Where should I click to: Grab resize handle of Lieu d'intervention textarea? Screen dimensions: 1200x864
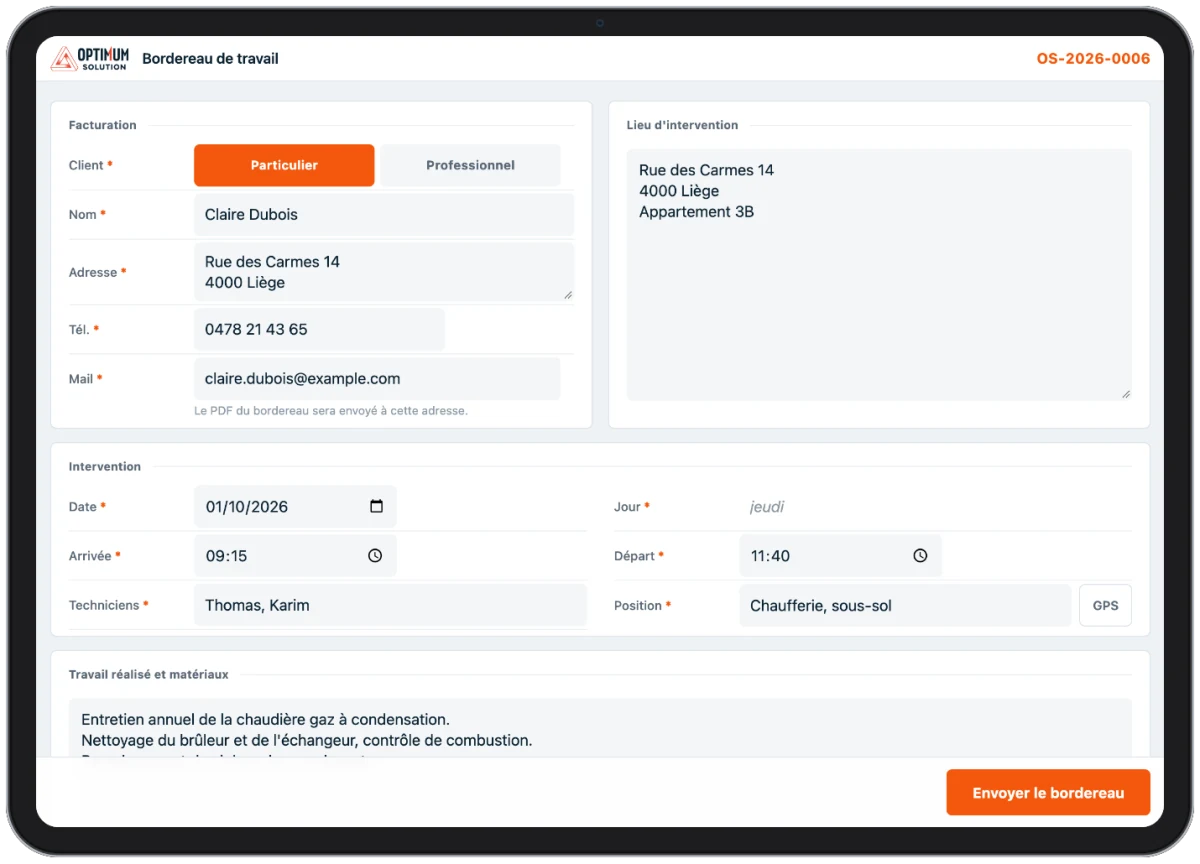(1125, 393)
